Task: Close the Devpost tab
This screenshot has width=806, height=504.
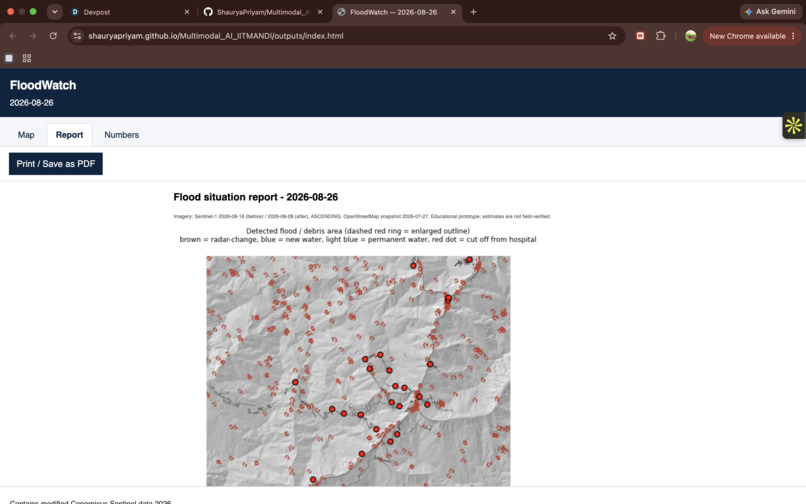Action: click(x=187, y=12)
